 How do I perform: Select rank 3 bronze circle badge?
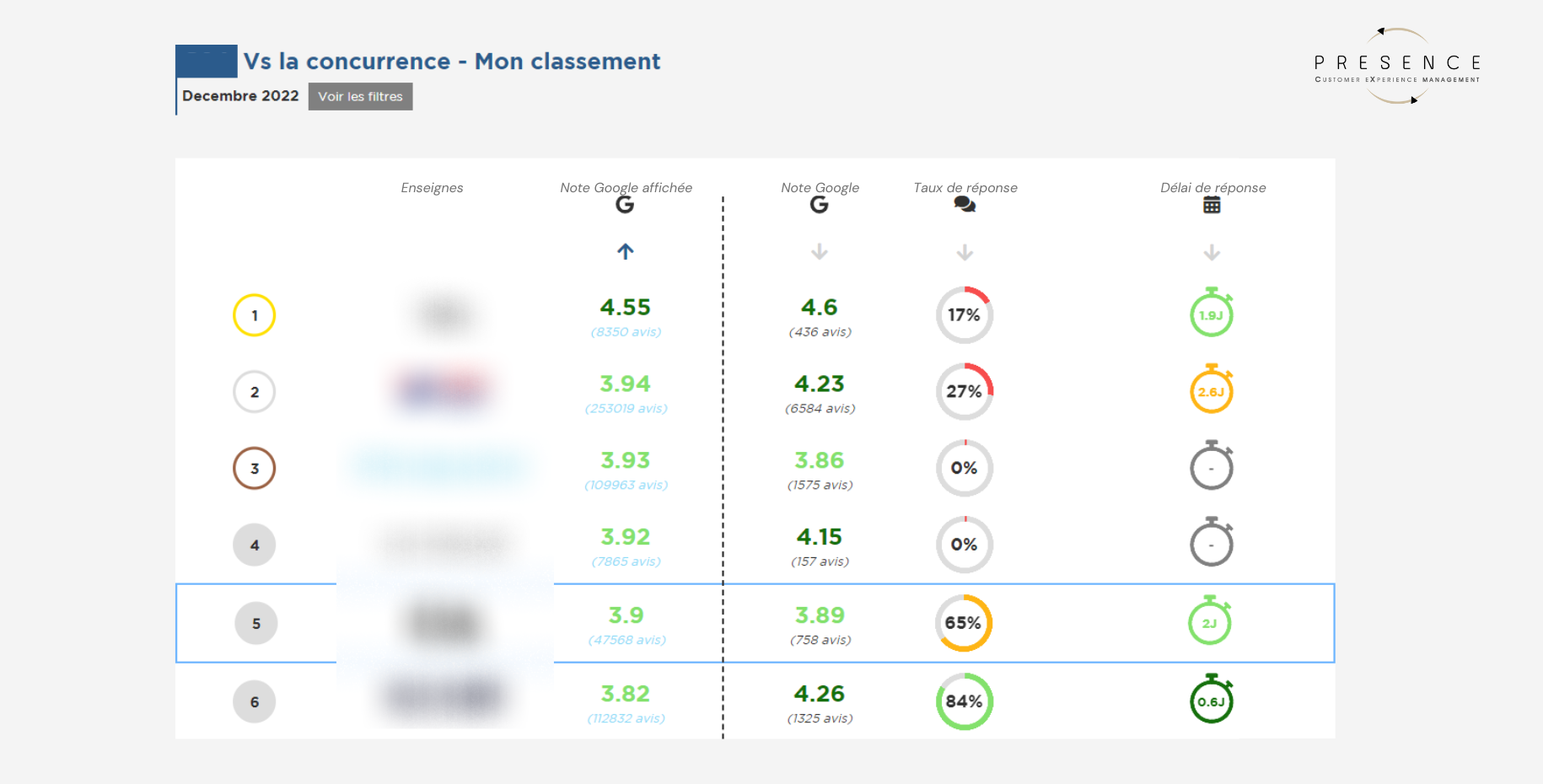(x=255, y=469)
